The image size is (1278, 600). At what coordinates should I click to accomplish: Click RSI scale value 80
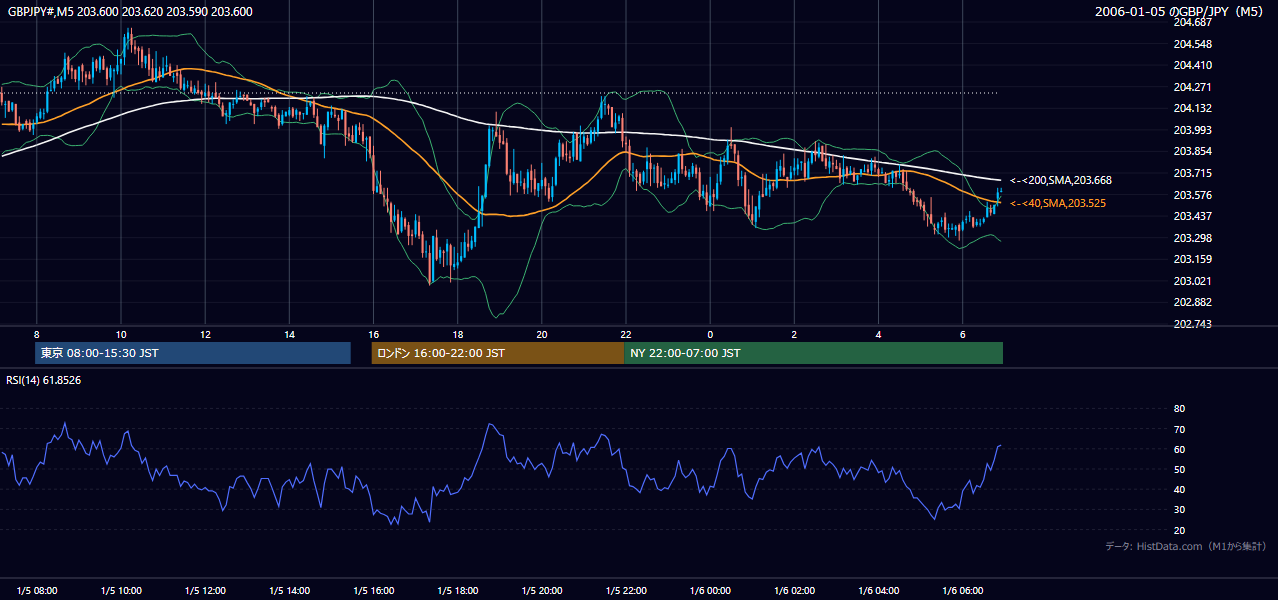[1179, 409]
